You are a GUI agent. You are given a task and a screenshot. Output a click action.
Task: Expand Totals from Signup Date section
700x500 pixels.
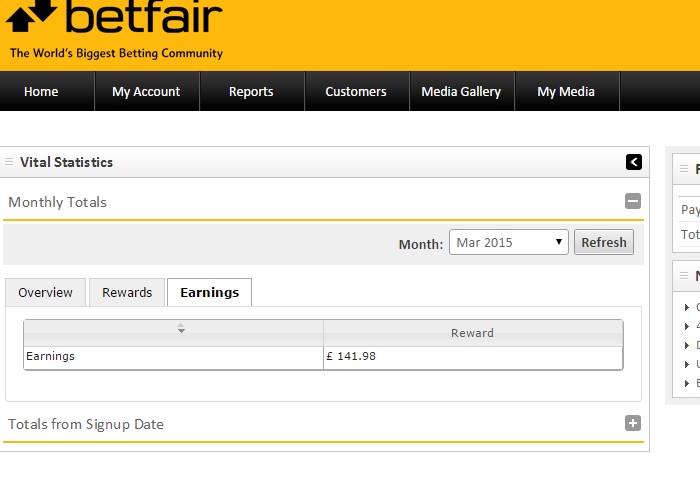632,423
